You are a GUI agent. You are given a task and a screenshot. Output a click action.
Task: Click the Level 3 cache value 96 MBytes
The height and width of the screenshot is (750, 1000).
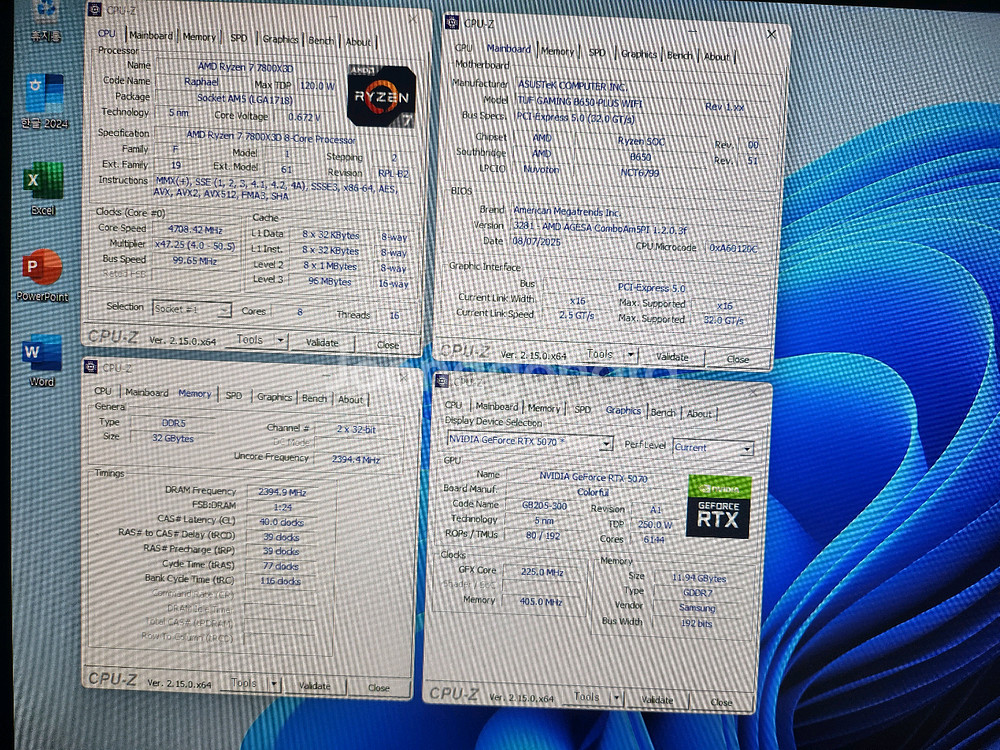click(x=330, y=281)
